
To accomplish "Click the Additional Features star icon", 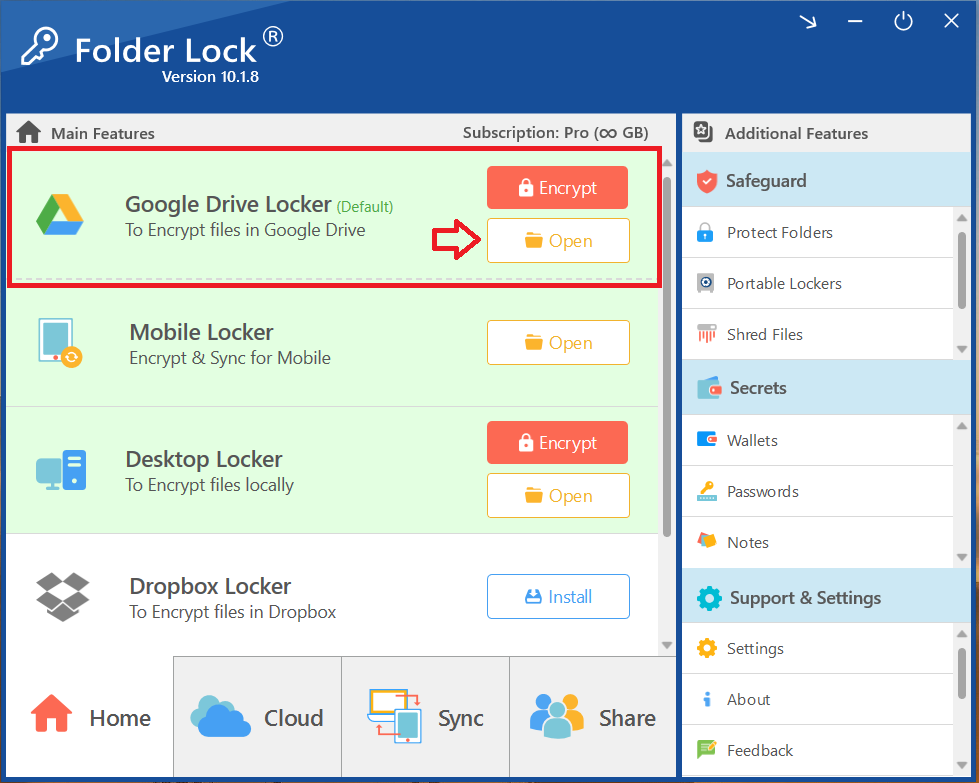I will (x=703, y=132).
